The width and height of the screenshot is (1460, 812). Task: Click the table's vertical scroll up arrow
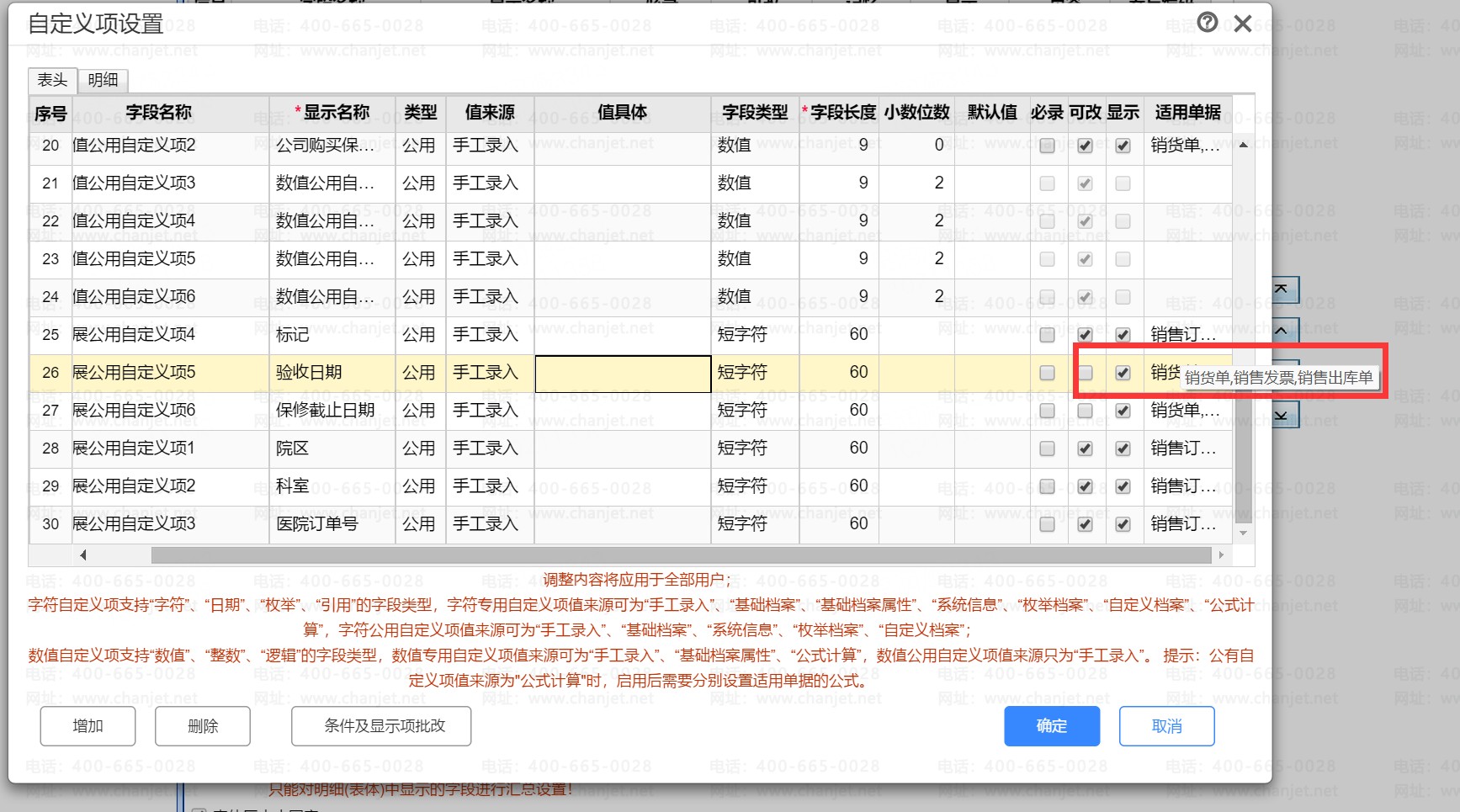pos(1243,146)
